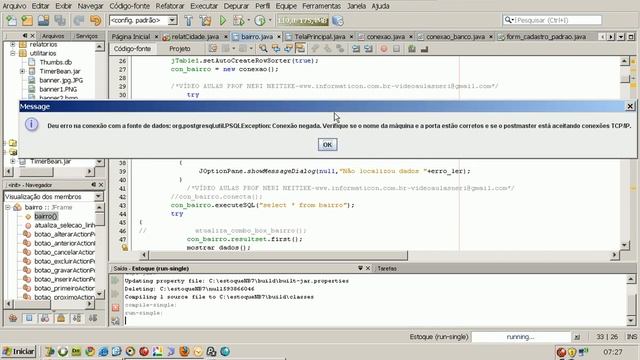Click garbage collection icon beside memory bar
640x360 pixels.
(x=338, y=20)
